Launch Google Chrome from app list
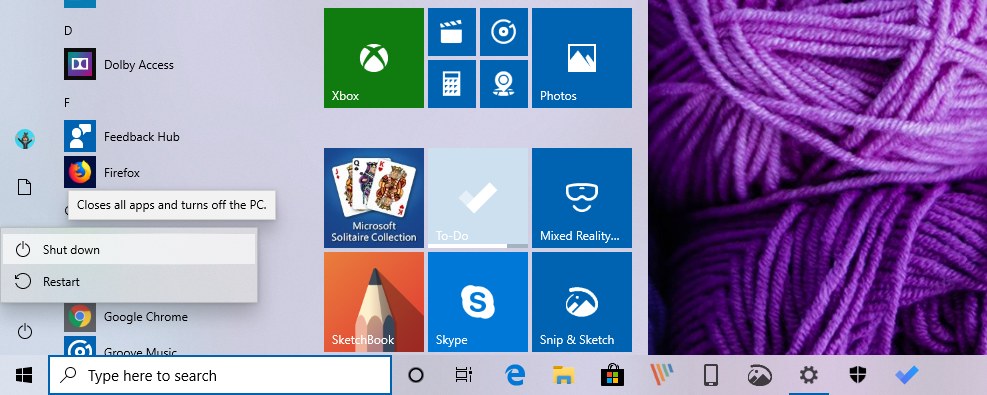The height and width of the screenshot is (395, 987). click(126, 317)
